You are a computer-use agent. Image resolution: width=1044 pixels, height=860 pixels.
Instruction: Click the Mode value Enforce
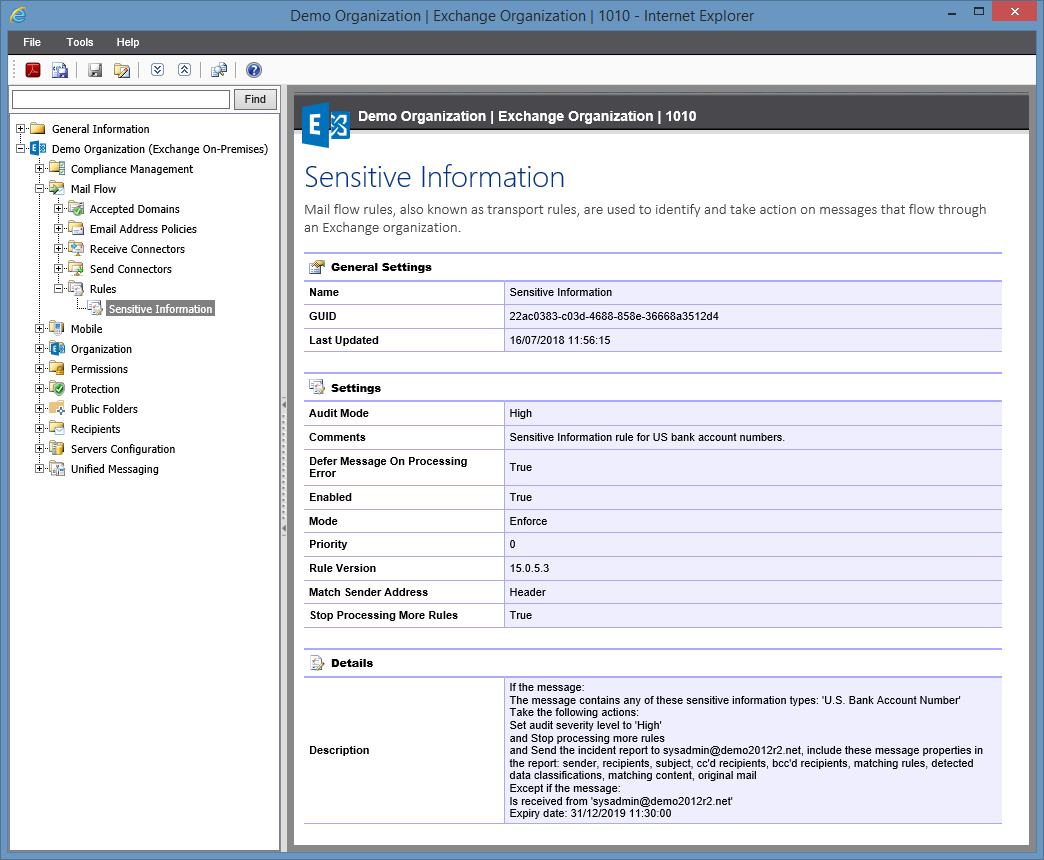point(528,521)
